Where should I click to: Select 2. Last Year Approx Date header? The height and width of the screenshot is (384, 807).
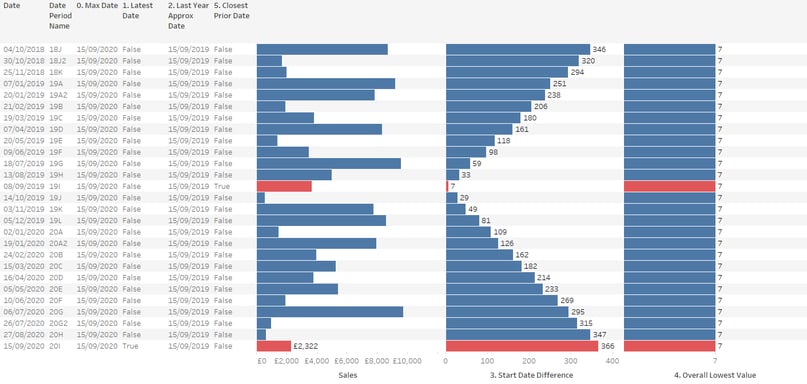(188, 15)
